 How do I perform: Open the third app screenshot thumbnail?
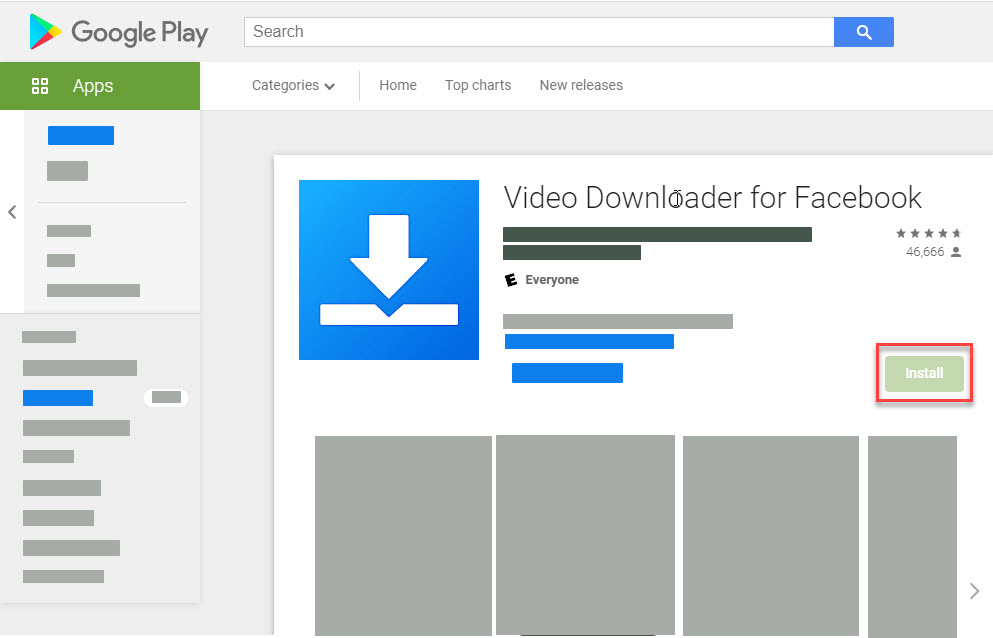(x=771, y=536)
